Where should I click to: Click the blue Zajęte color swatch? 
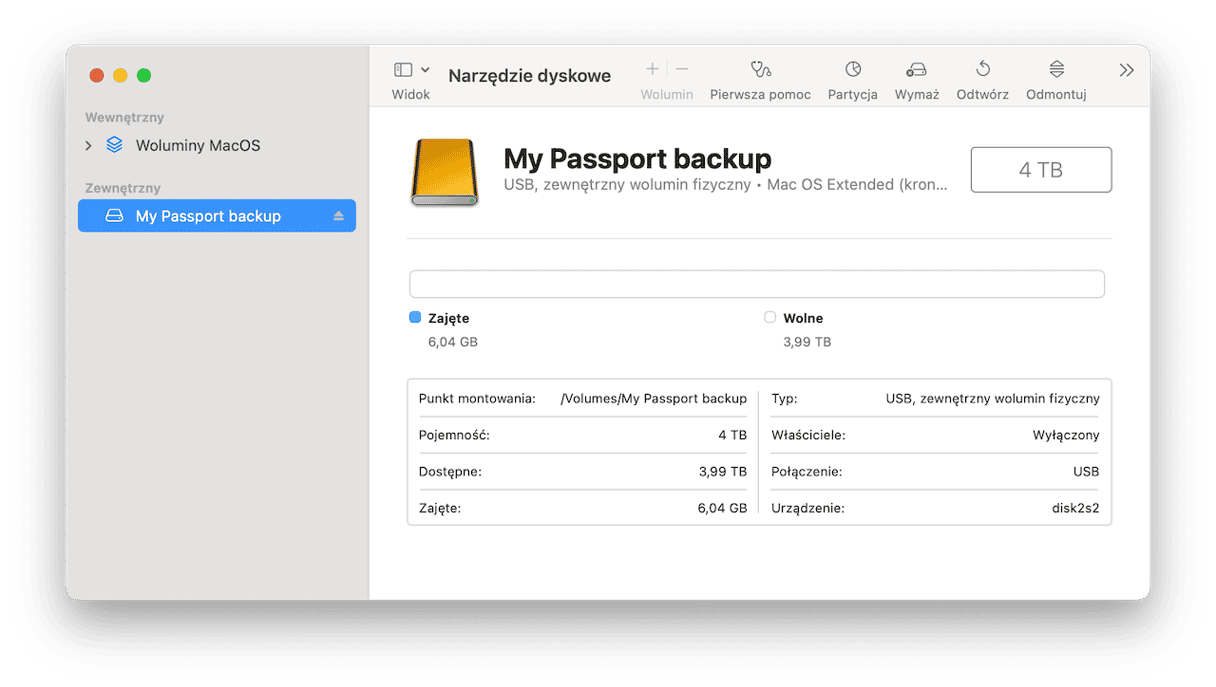415,317
